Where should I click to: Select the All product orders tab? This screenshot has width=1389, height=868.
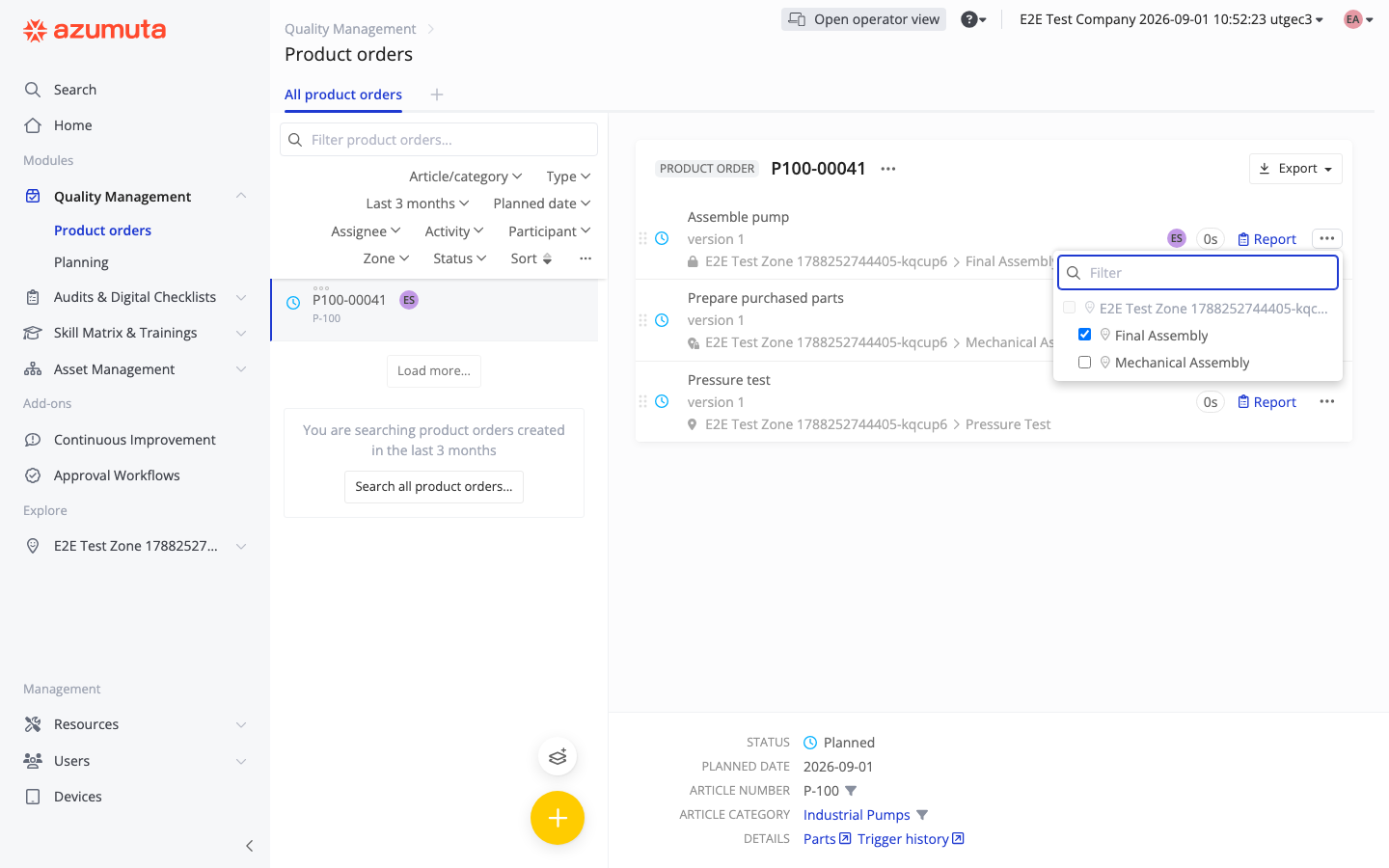point(343,95)
